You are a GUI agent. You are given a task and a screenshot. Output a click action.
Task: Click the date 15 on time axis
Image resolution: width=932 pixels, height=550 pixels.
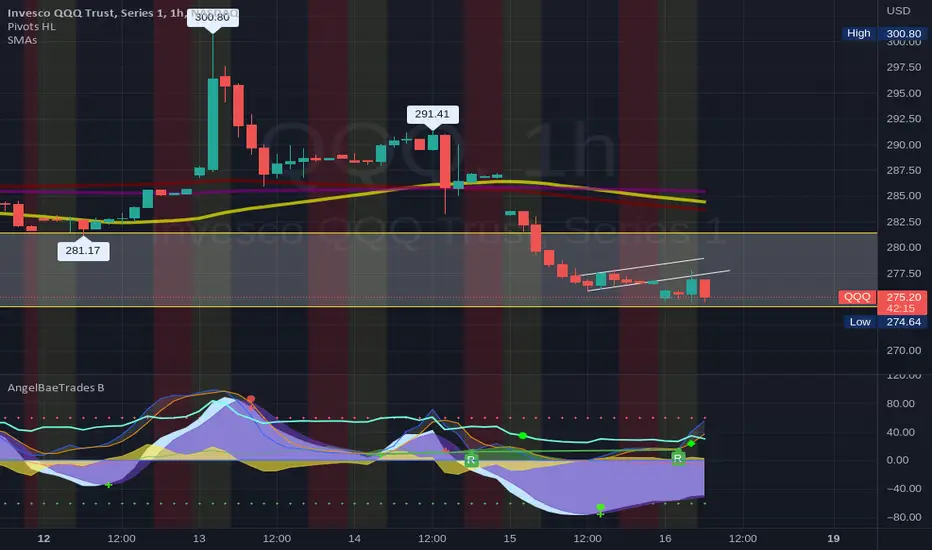(509, 538)
